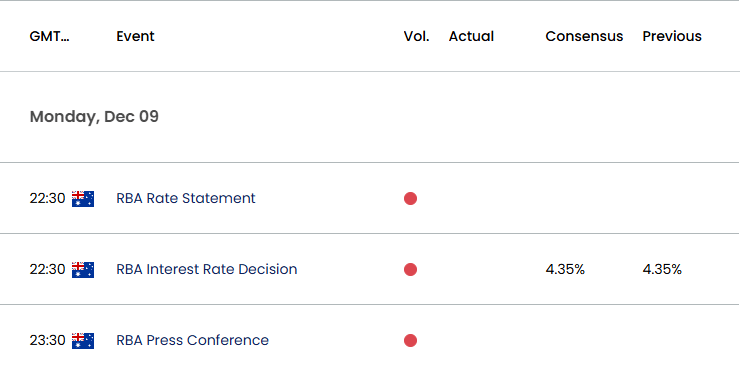Click the 22:30 time for Rate Statement
Screen dimensions: 740x372
(47, 198)
